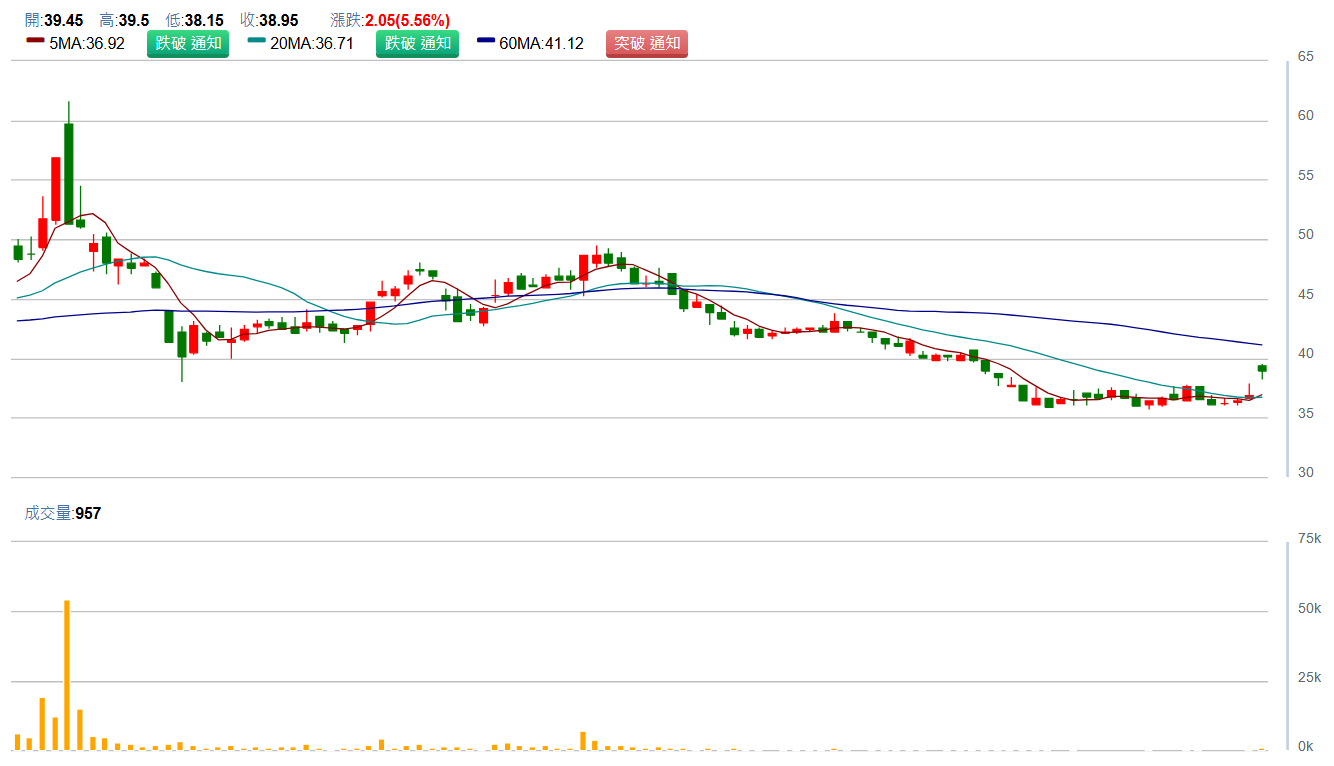Click the navy 60MA legend line swatch
Viewport: 1334px width, 766px height.
pyautogui.click(x=486, y=41)
